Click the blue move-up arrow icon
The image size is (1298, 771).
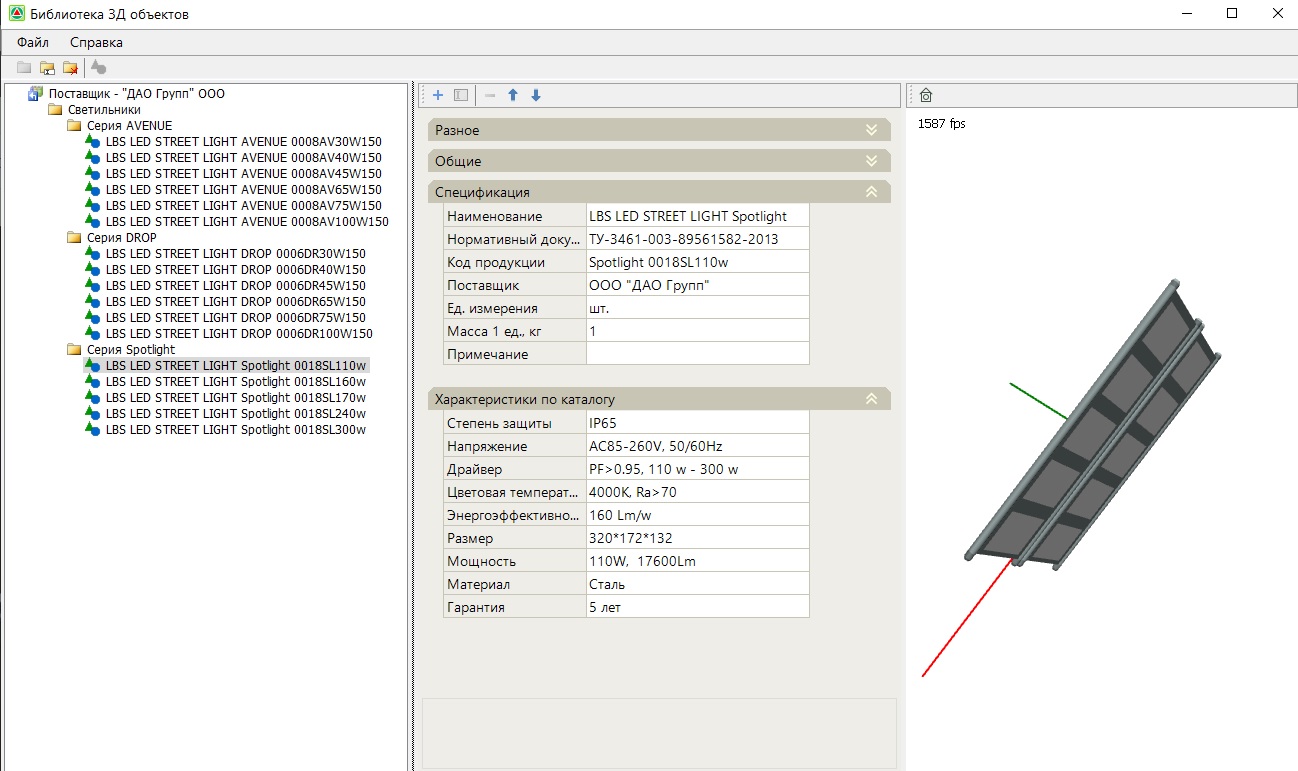coord(513,95)
